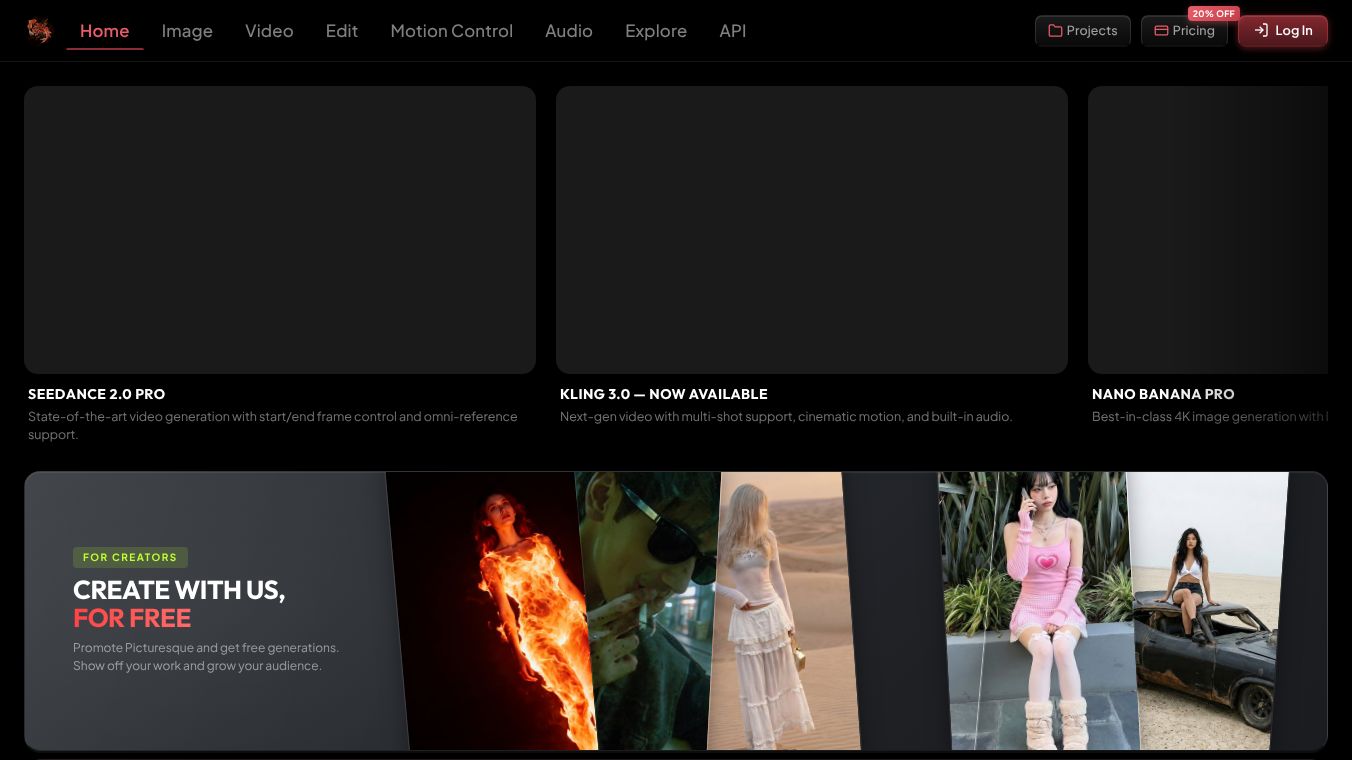Open the API tab
The width and height of the screenshot is (1352, 760).
coord(733,31)
